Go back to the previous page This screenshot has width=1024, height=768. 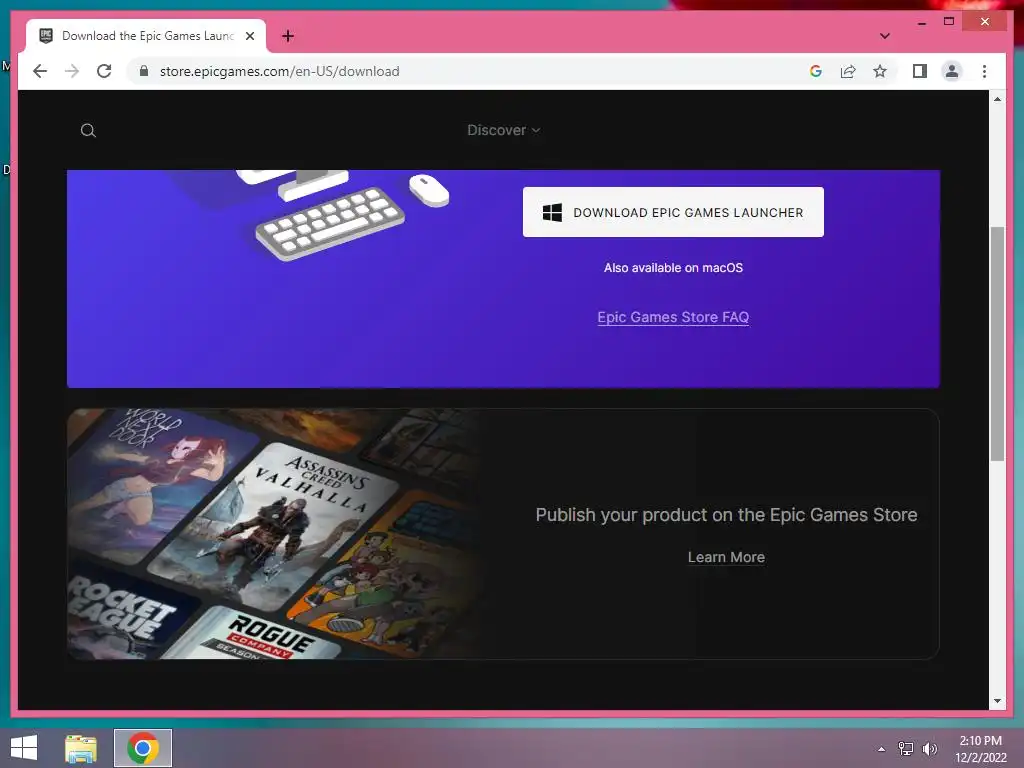40,71
